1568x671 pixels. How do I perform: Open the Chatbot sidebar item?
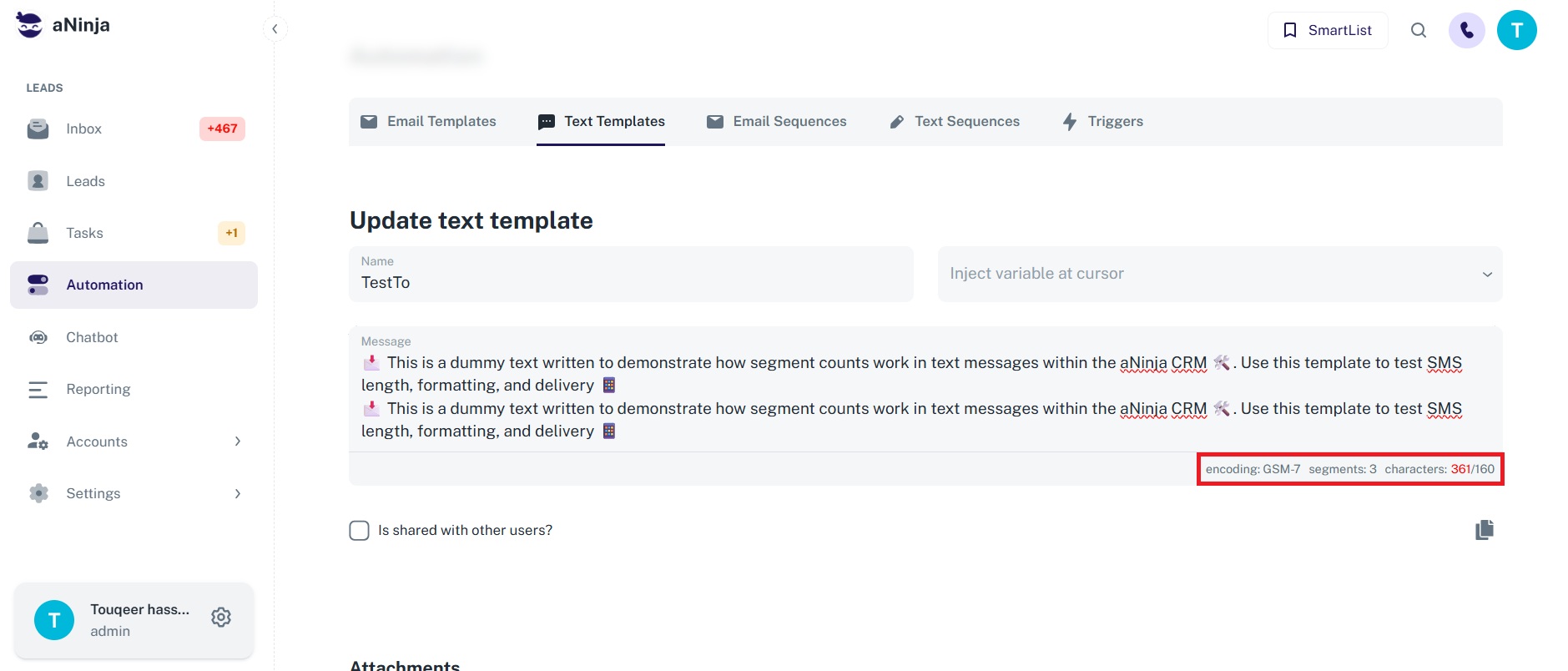click(x=92, y=337)
